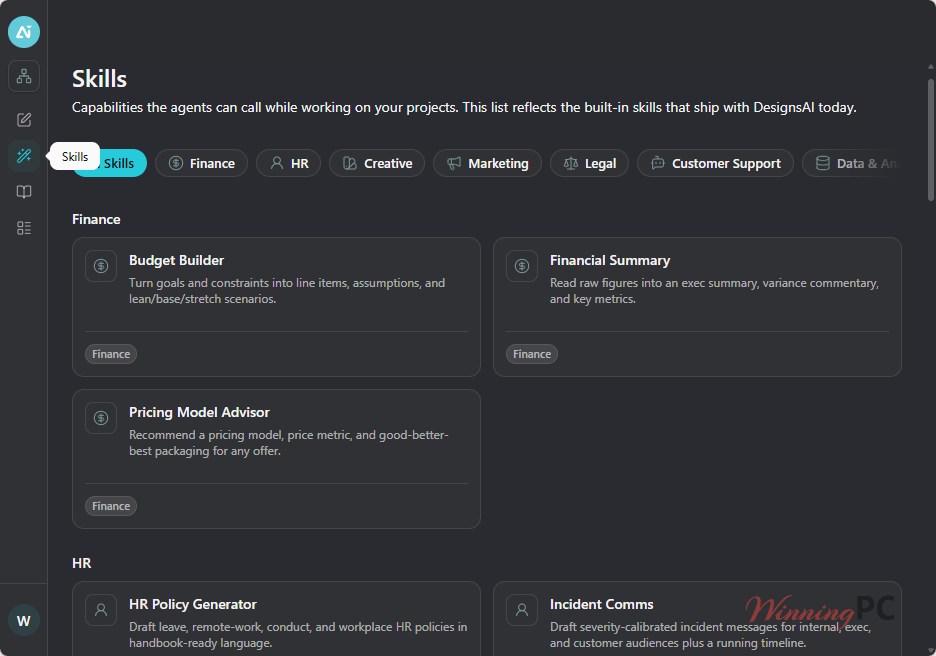Click the "Capabilities the agents can call" subtitle
The width and height of the screenshot is (936, 656).
point(464,107)
